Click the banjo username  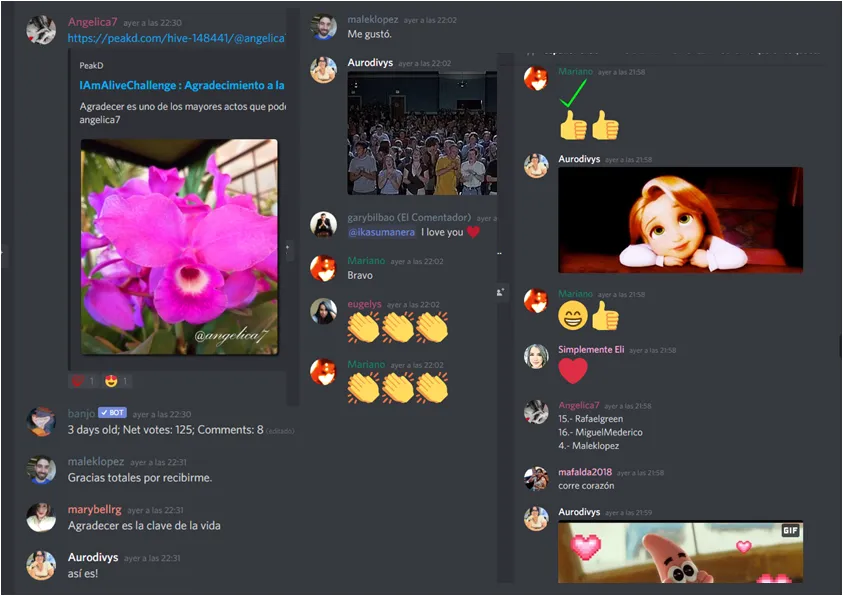pos(81,413)
